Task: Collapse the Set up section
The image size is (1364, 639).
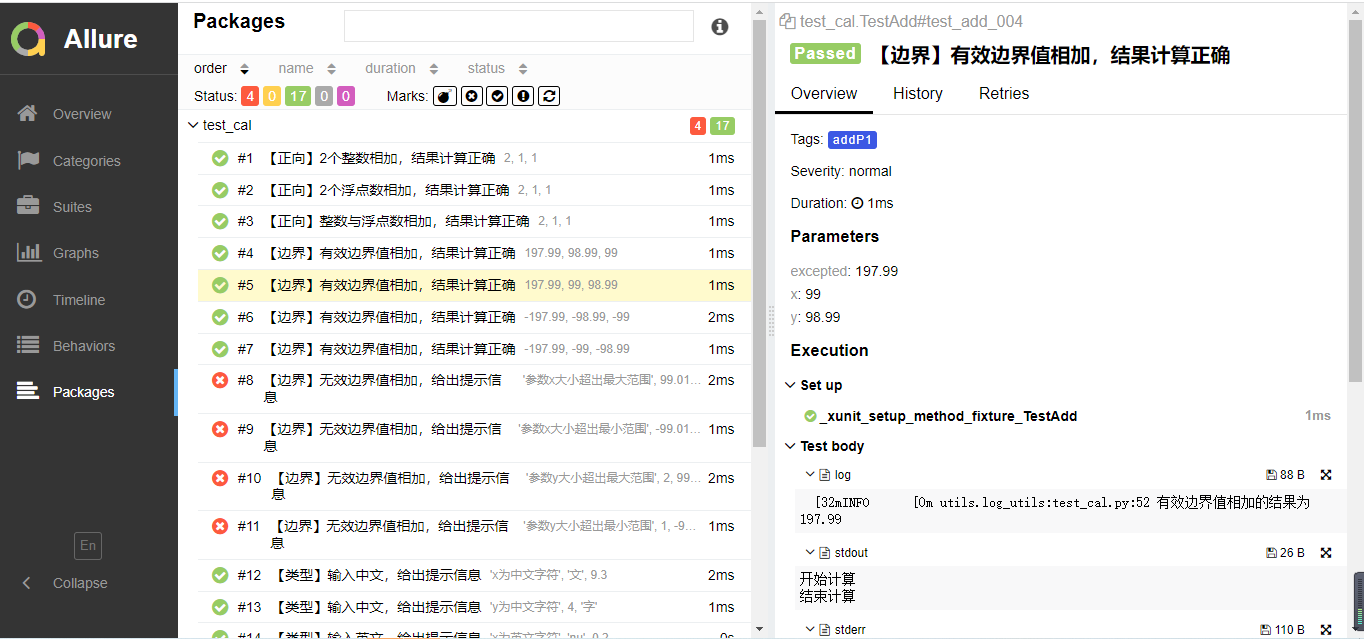Action: [791, 385]
